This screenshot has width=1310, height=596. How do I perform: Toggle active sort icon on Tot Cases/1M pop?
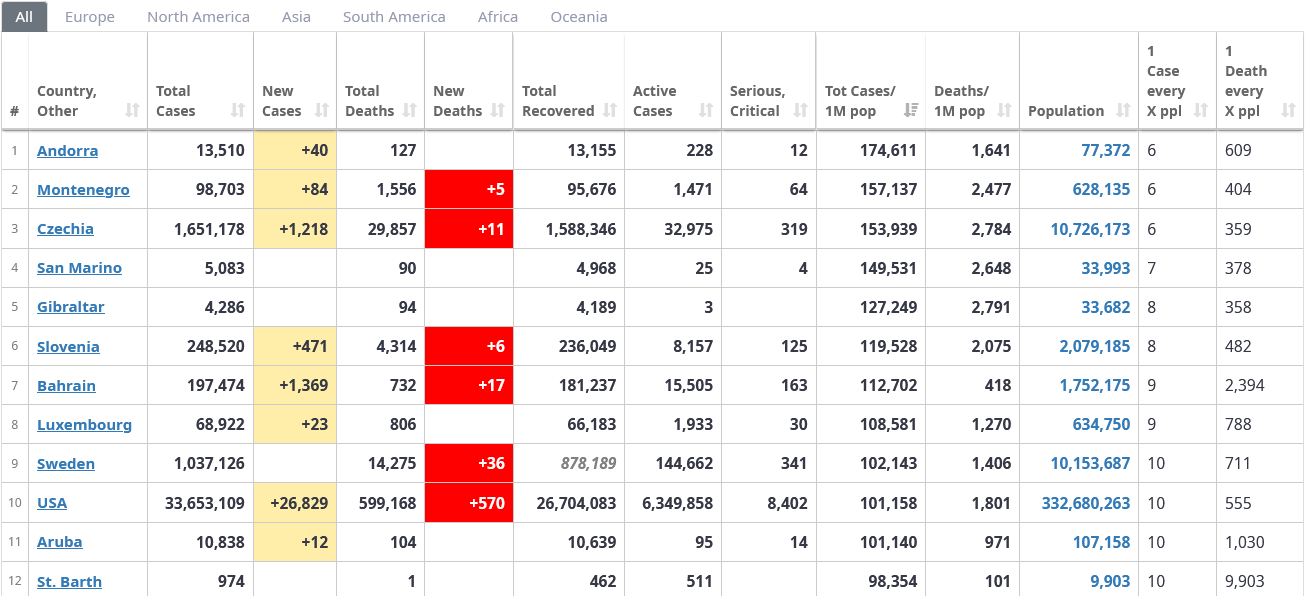(910, 110)
